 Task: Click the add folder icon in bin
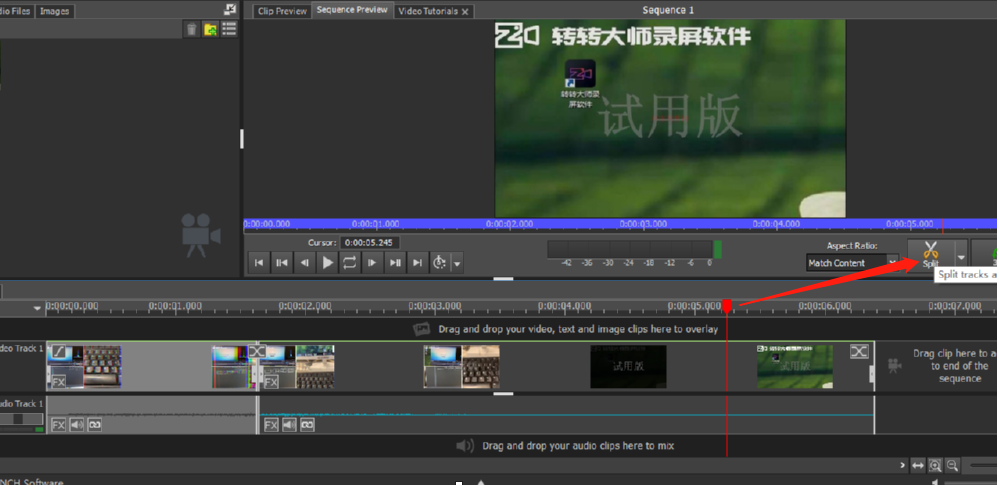(x=210, y=29)
